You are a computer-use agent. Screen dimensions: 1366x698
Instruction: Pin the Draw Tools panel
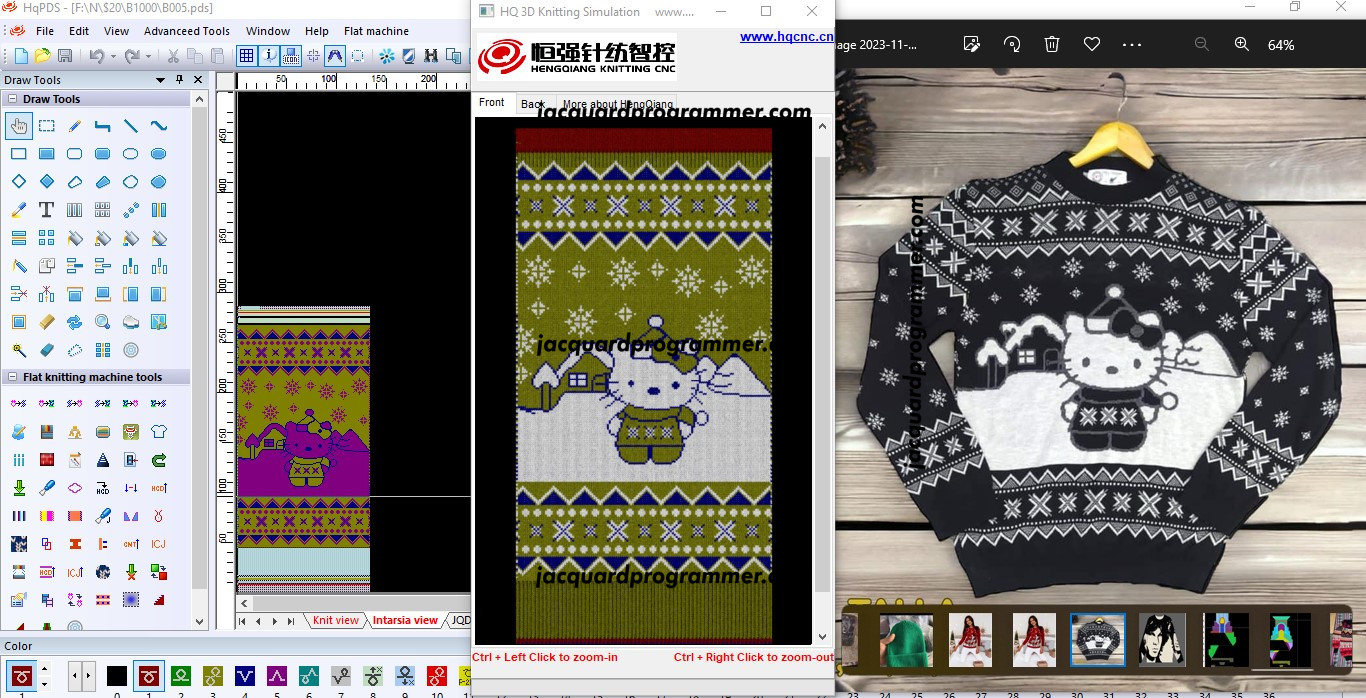[179, 80]
